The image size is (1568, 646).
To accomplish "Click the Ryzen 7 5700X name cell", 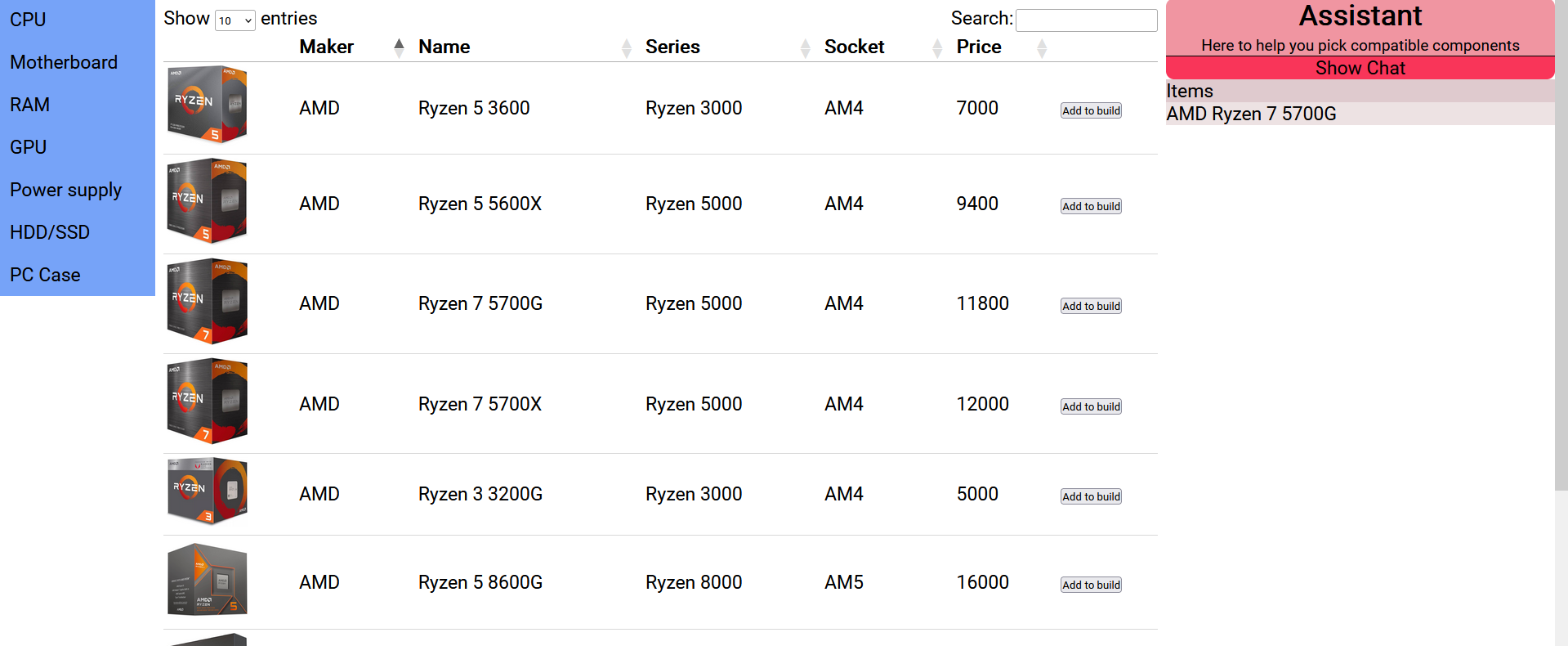I will click(480, 404).
